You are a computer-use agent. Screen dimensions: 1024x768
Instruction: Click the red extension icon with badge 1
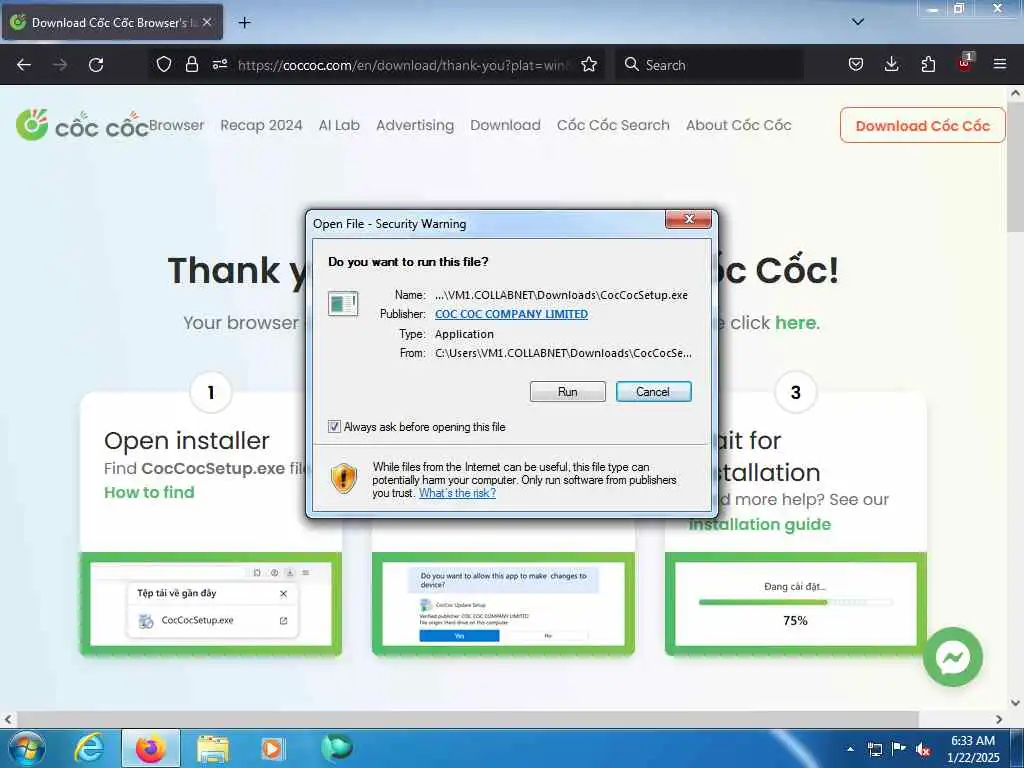(965, 63)
